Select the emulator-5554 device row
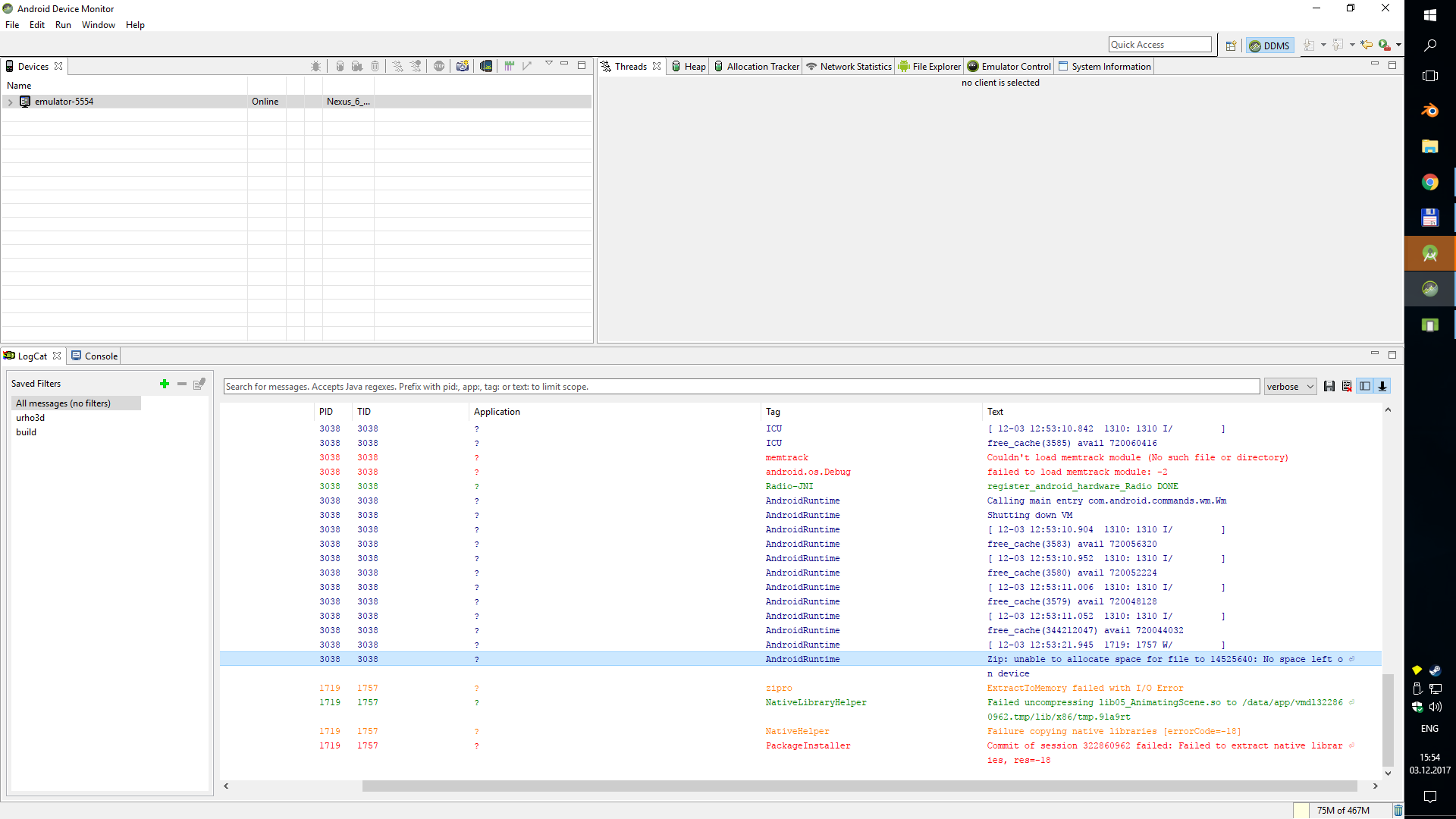Screen dimensions: 1456x819 point(296,102)
